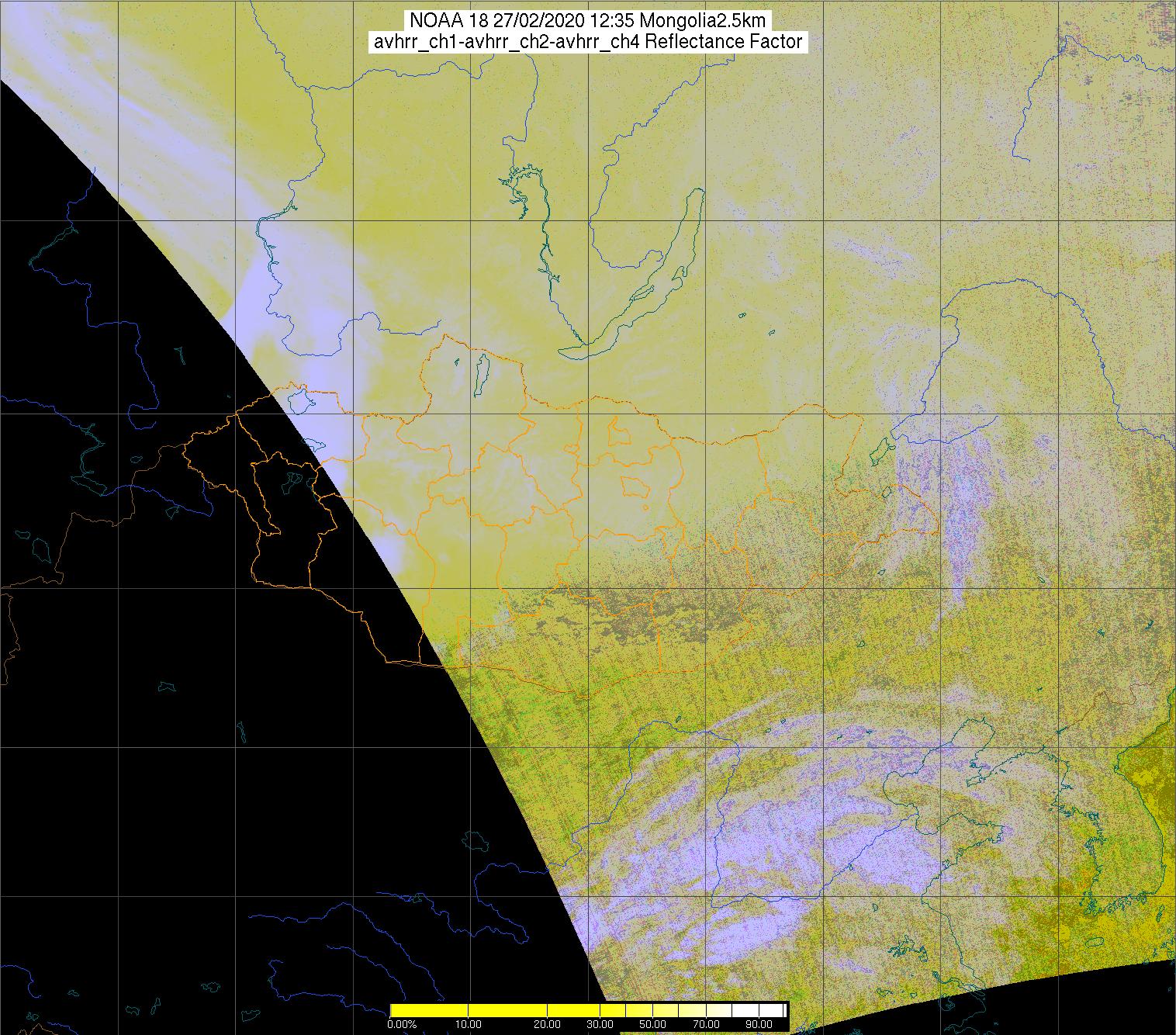Click the '30.00' colorbar label
1176x1035 pixels.
[600, 1024]
